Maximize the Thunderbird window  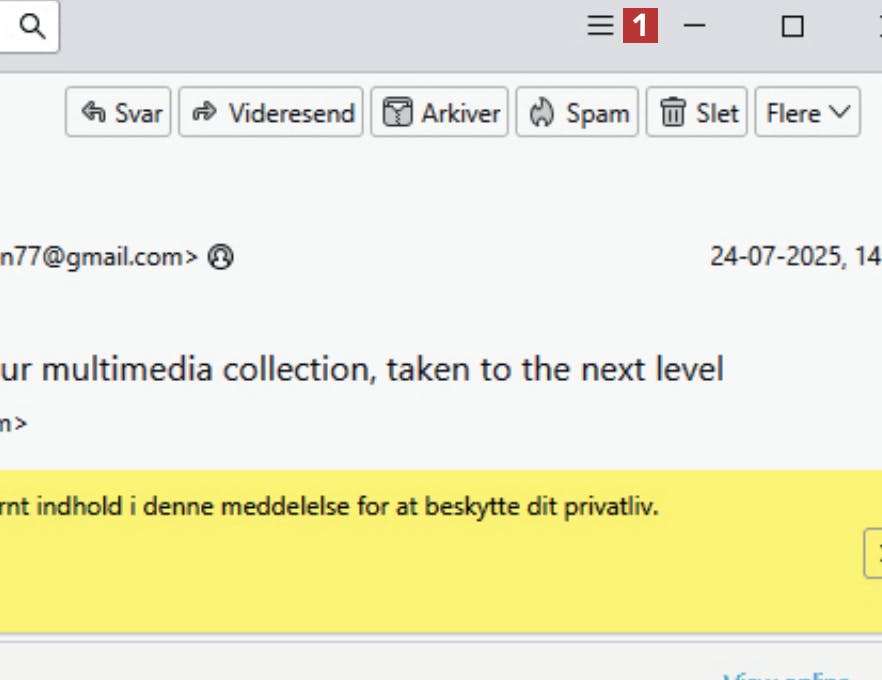point(792,26)
